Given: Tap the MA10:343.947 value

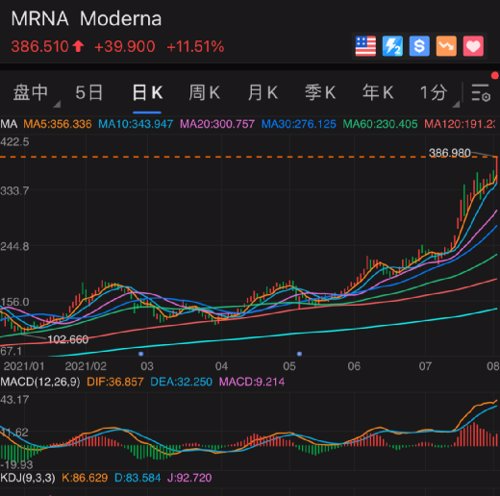Looking at the screenshot, I should 136,124.
